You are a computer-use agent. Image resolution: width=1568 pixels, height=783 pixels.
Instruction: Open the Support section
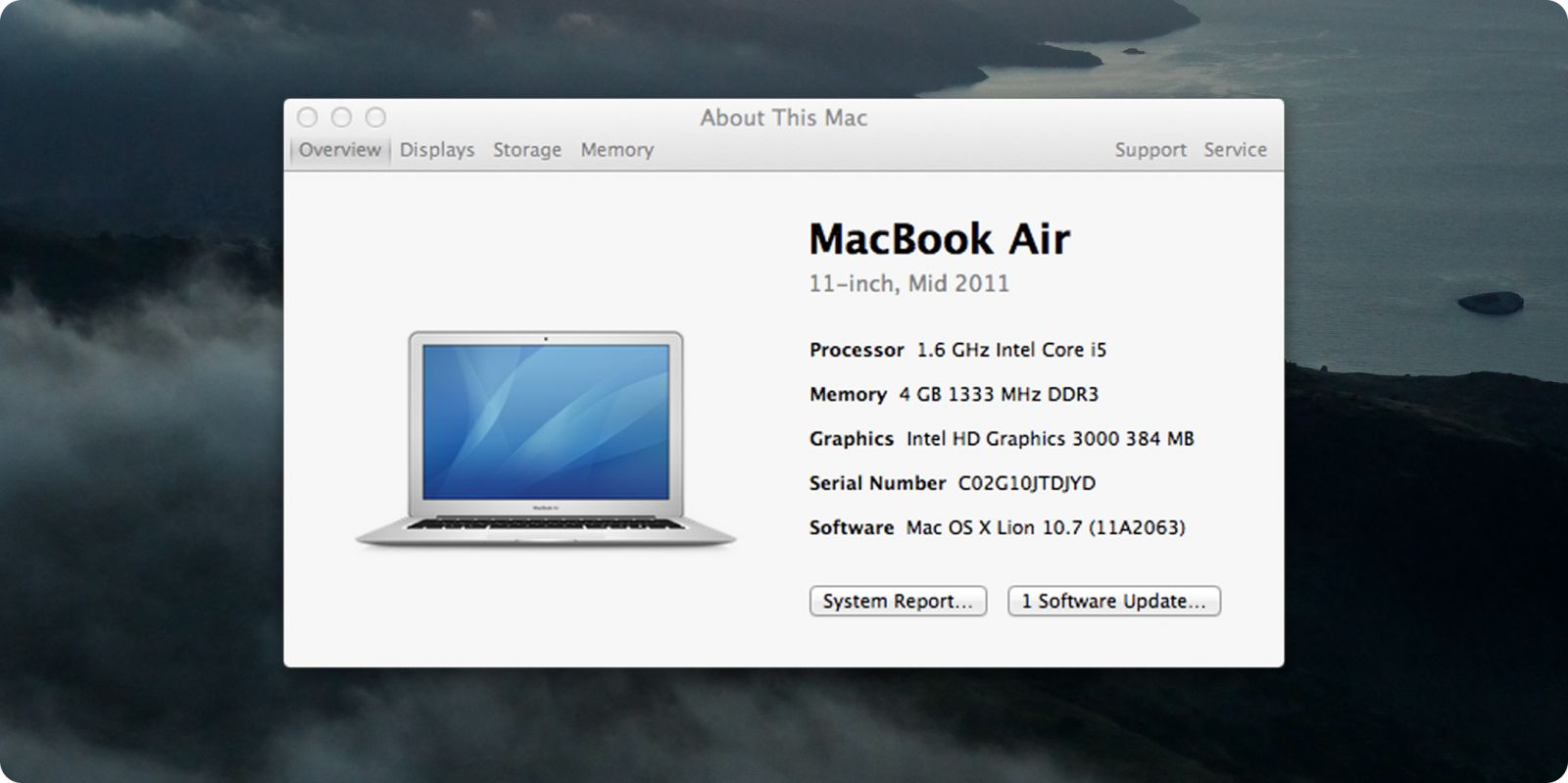coord(1151,150)
